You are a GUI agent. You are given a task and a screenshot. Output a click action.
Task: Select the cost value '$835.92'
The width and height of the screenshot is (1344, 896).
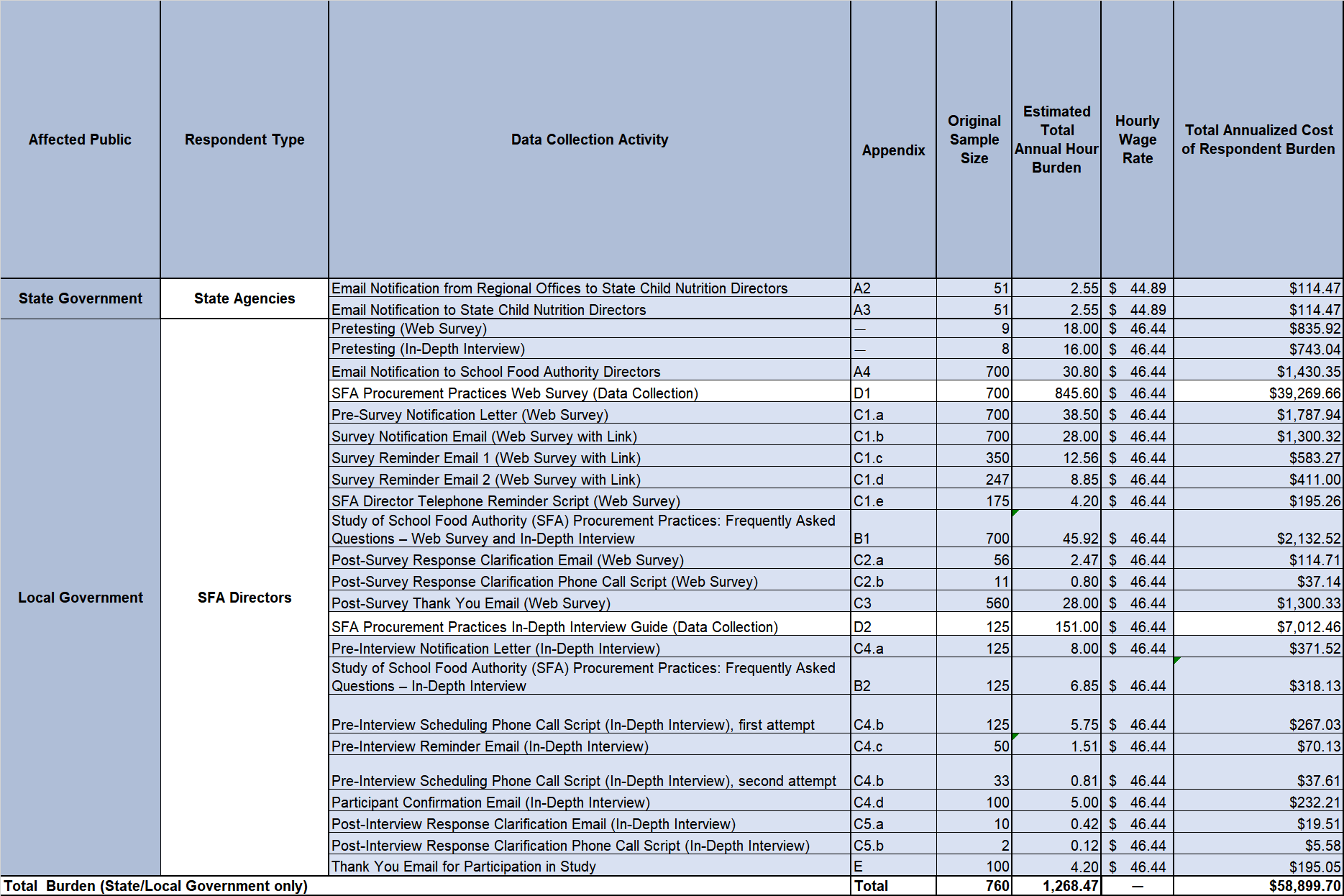point(1258,329)
